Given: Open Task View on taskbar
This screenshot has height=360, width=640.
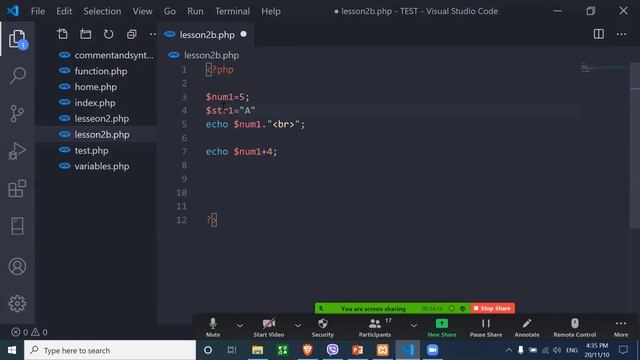Looking at the screenshot, I should coord(232,350).
